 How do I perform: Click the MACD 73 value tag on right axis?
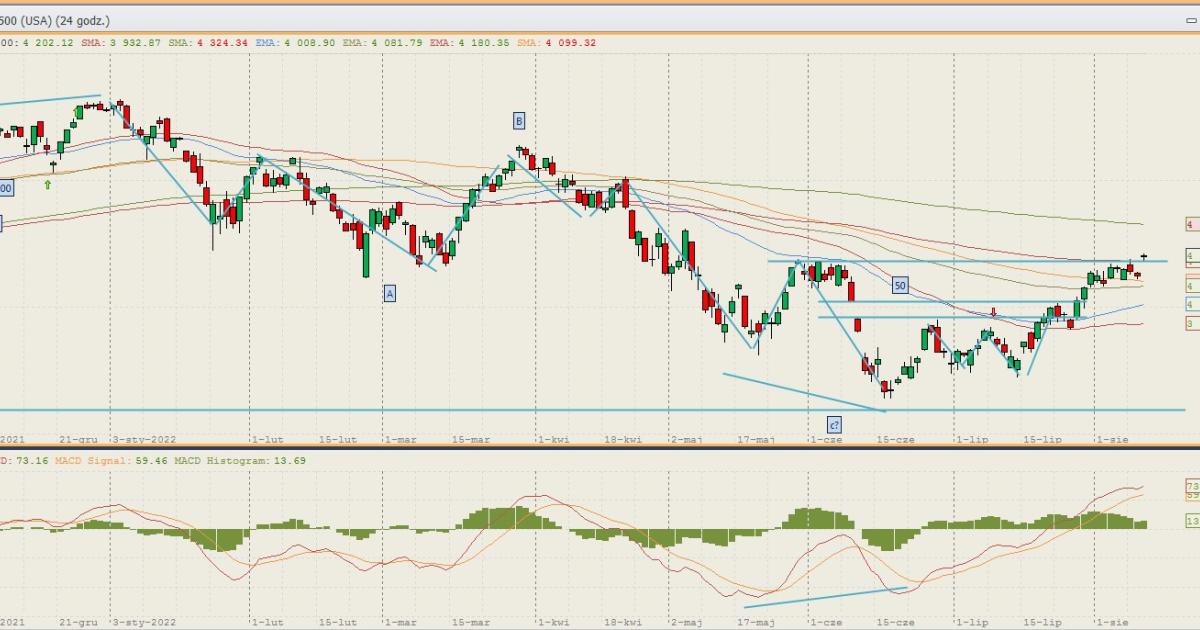tap(1192, 486)
